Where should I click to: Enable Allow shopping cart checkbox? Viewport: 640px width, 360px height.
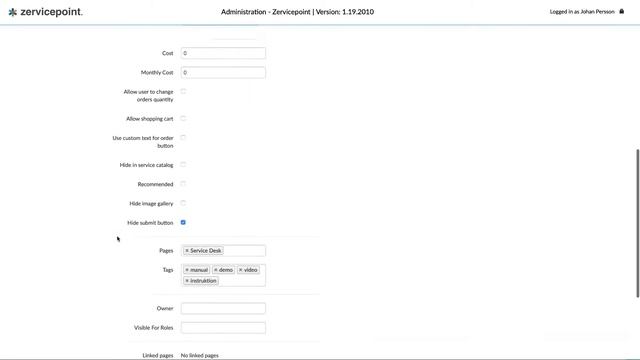pos(183,118)
